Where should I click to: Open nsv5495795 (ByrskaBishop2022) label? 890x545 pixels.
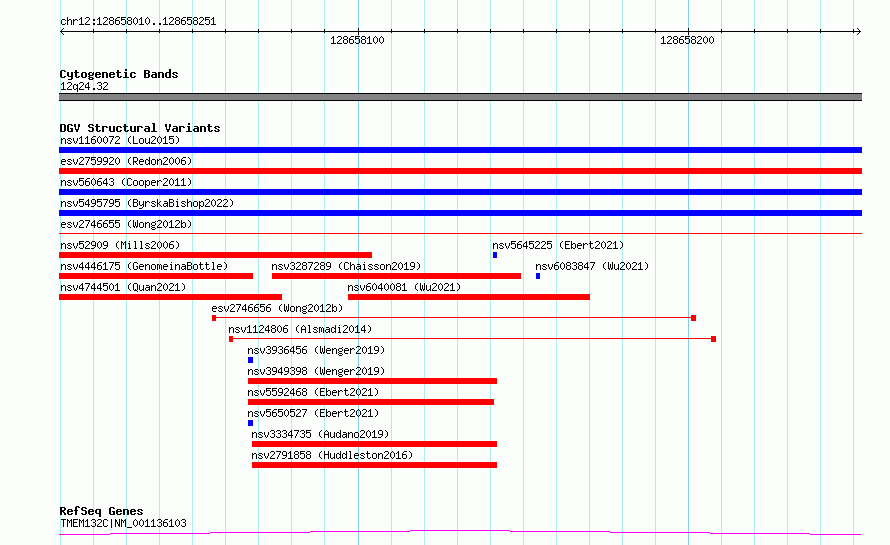pos(147,203)
